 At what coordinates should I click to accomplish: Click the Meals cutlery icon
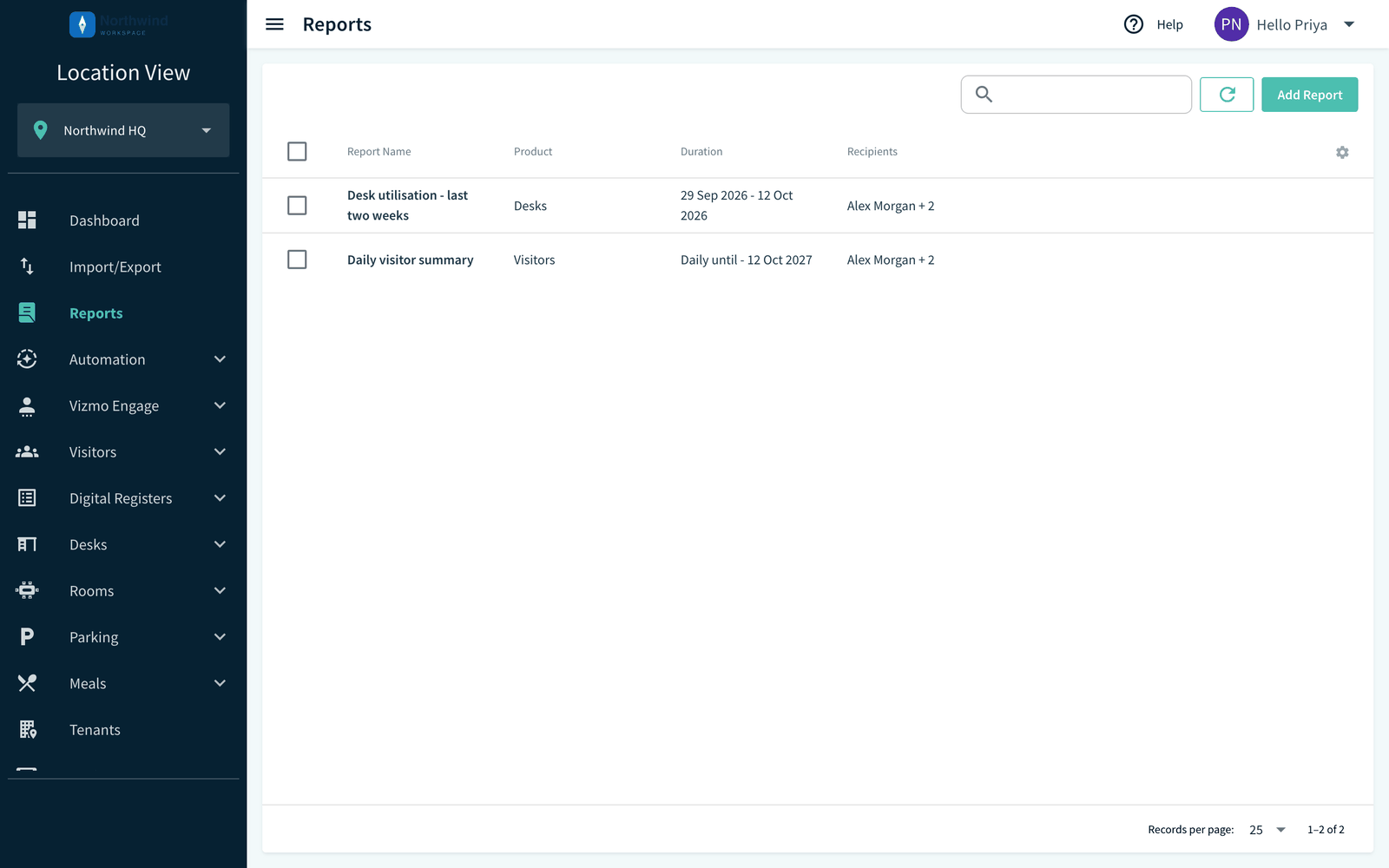point(27,683)
